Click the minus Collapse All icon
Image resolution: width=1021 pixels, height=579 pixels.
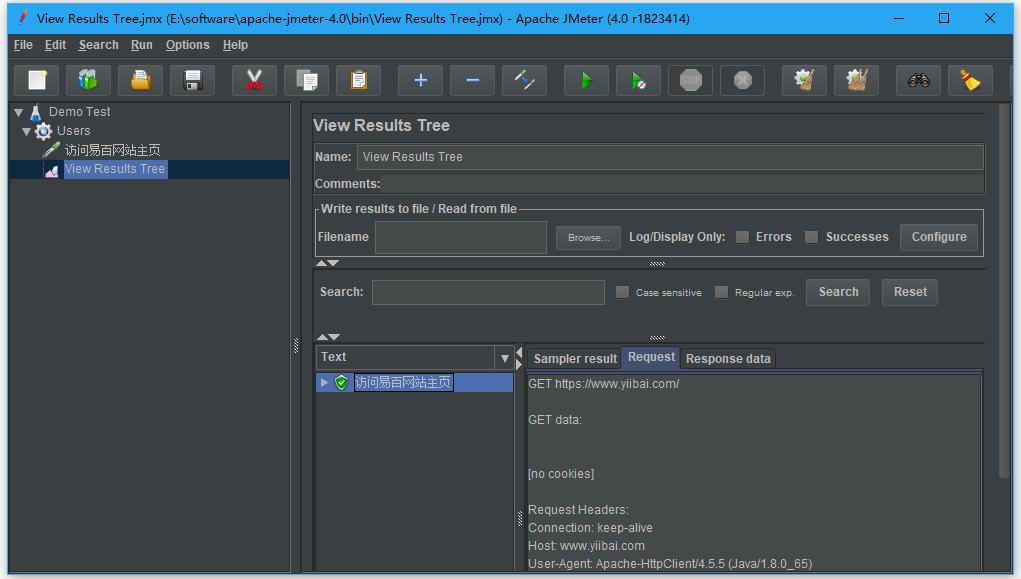click(472, 81)
